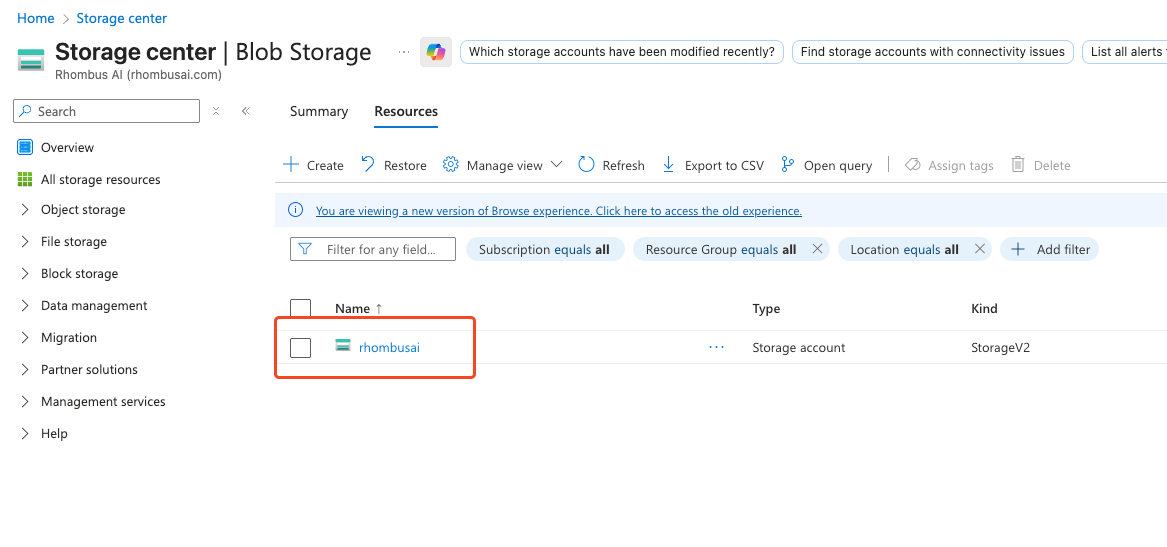
Task: Open Overview in the sidebar
Action: click(68, 147)
